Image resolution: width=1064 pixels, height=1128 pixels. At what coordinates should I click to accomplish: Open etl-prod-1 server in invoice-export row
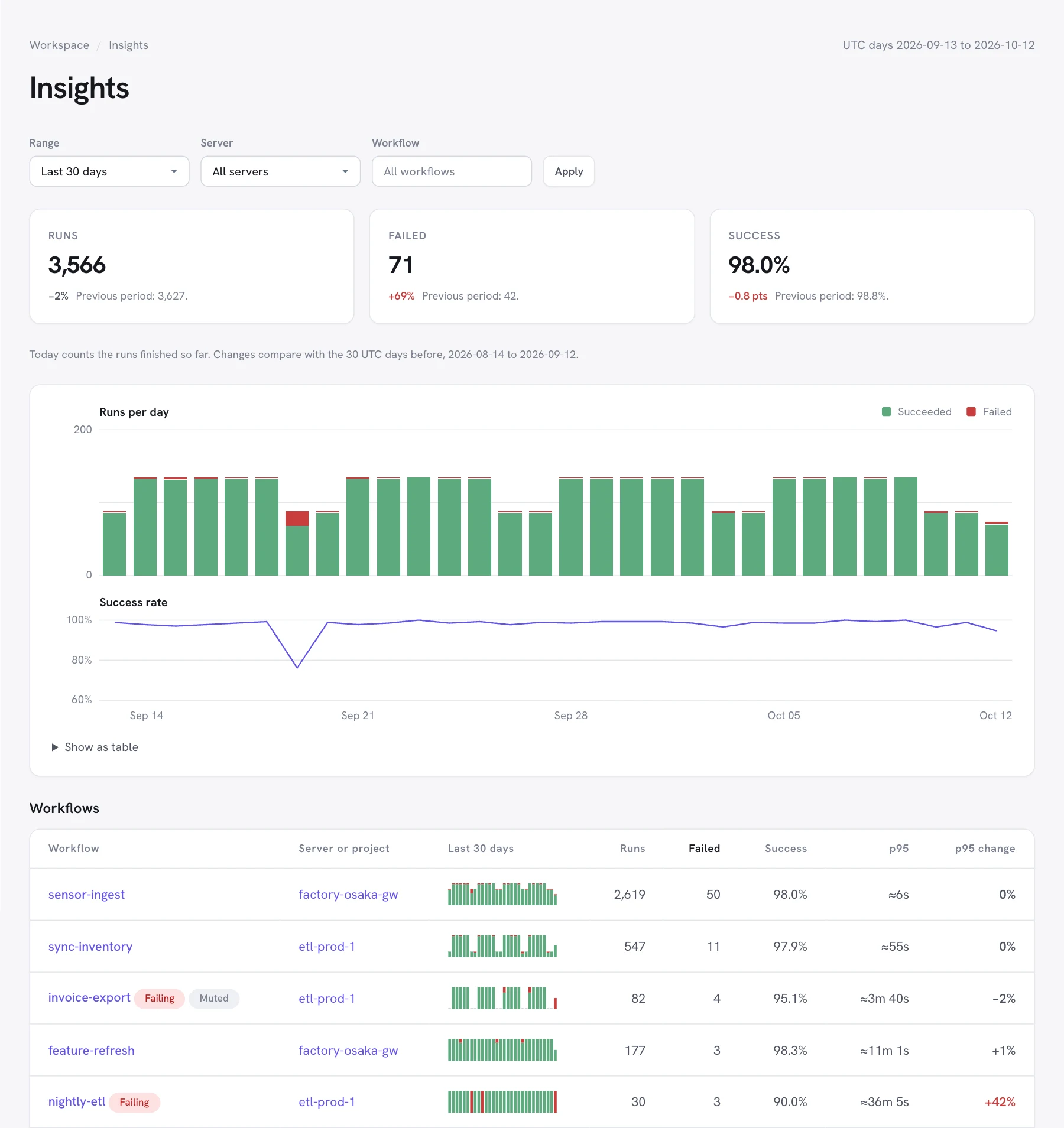point(327,999)
